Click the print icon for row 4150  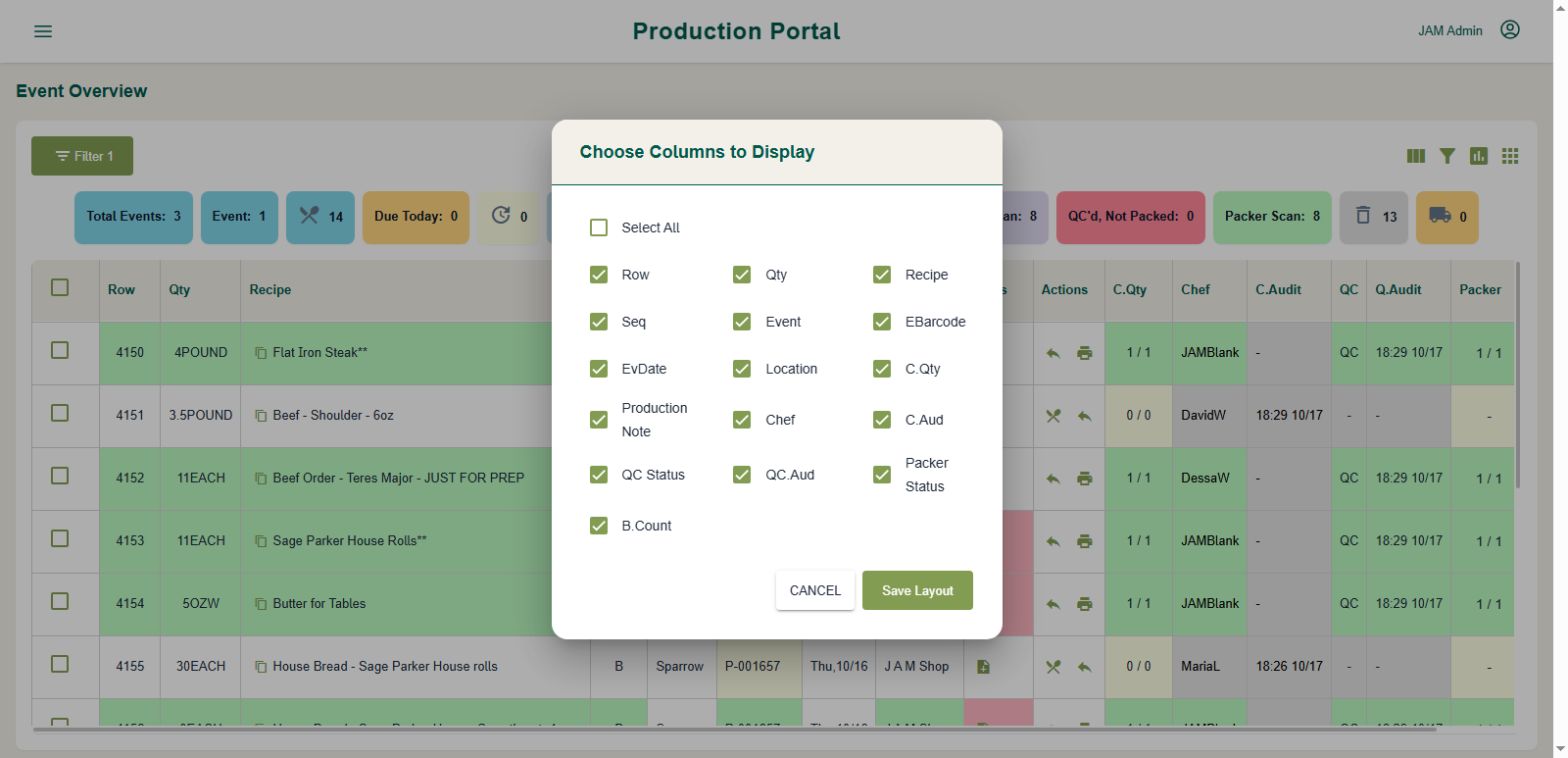coord(1085,353)
